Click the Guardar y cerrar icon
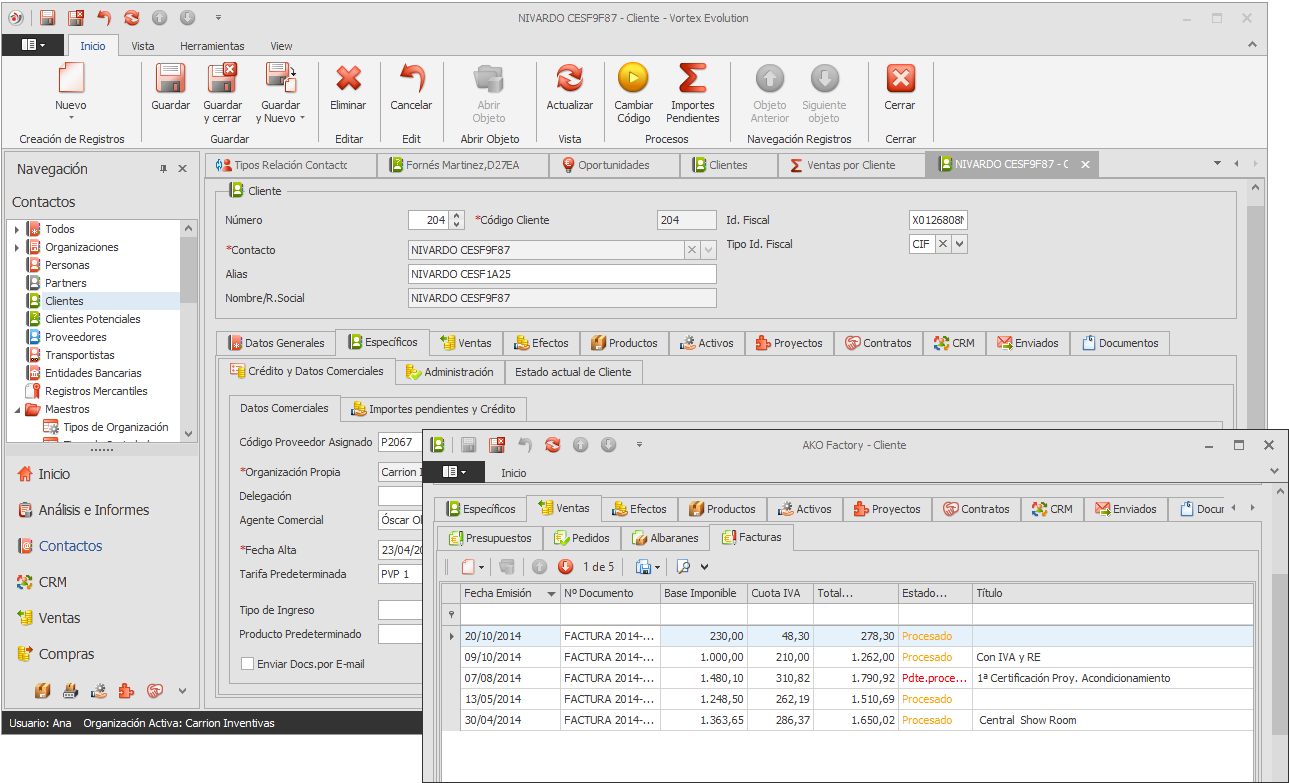The height and width of the screenshot is (783, 1289). (x=222, y=80)
